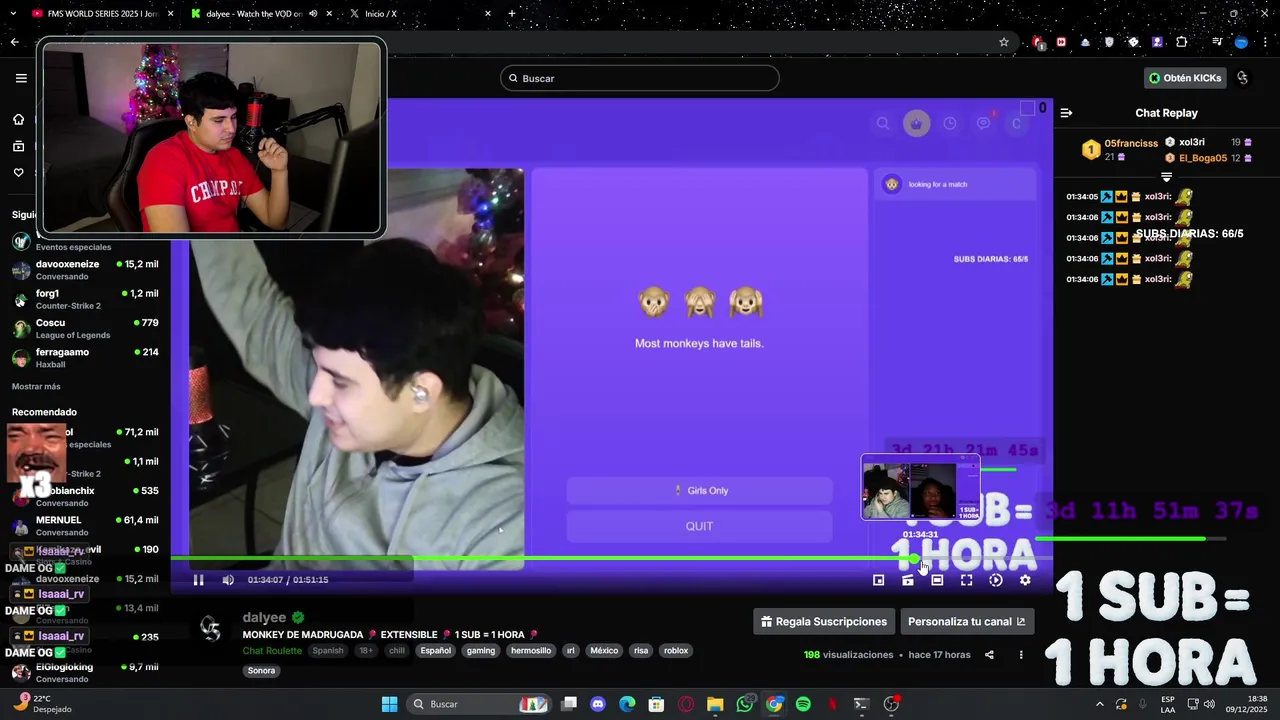Select the México tag
The height and width of the screenshot is (720, 1280).
coord(604,650)
